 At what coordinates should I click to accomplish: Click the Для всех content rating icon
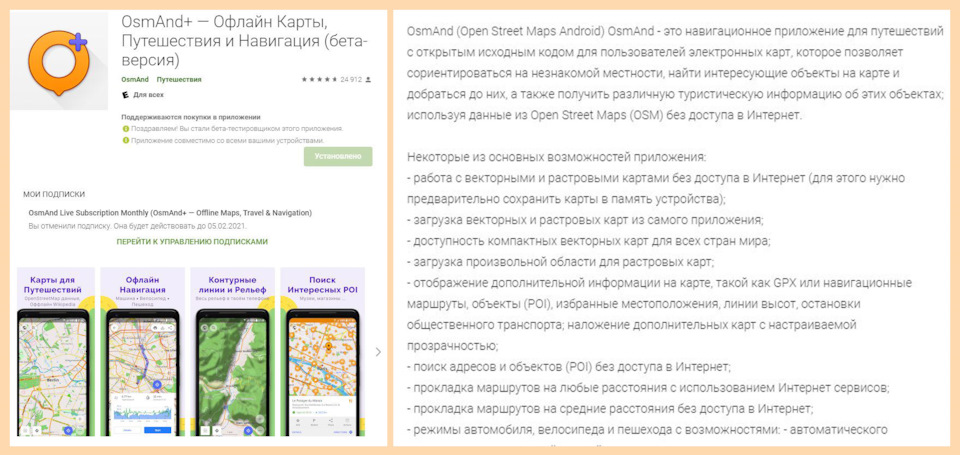pyautogui.click(x=126, y=96)
